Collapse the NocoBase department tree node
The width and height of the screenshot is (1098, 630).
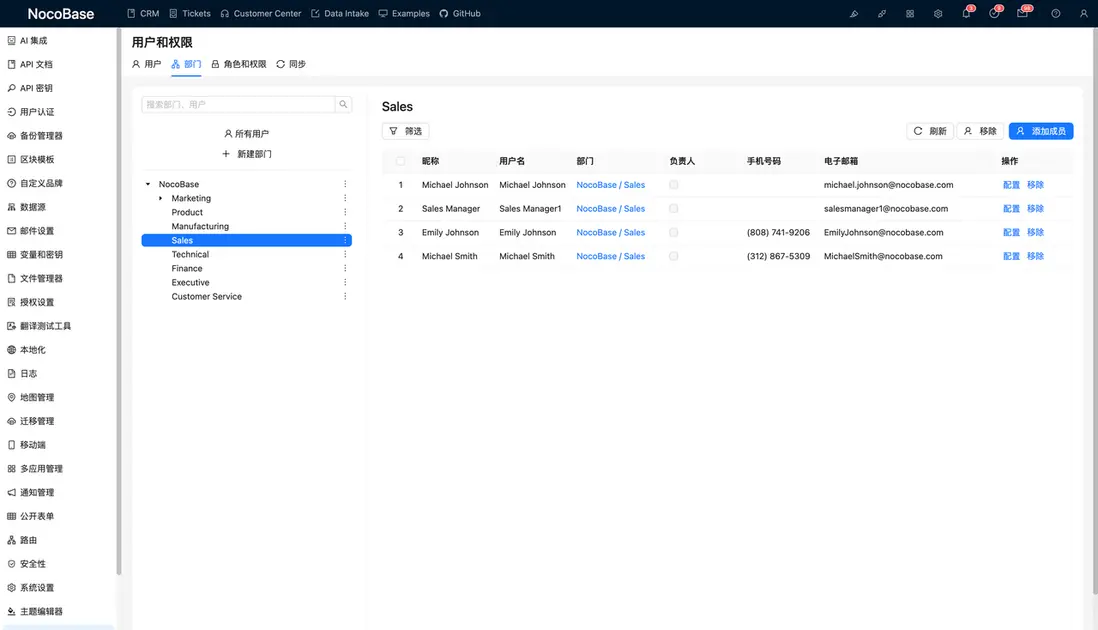(148, 184)
